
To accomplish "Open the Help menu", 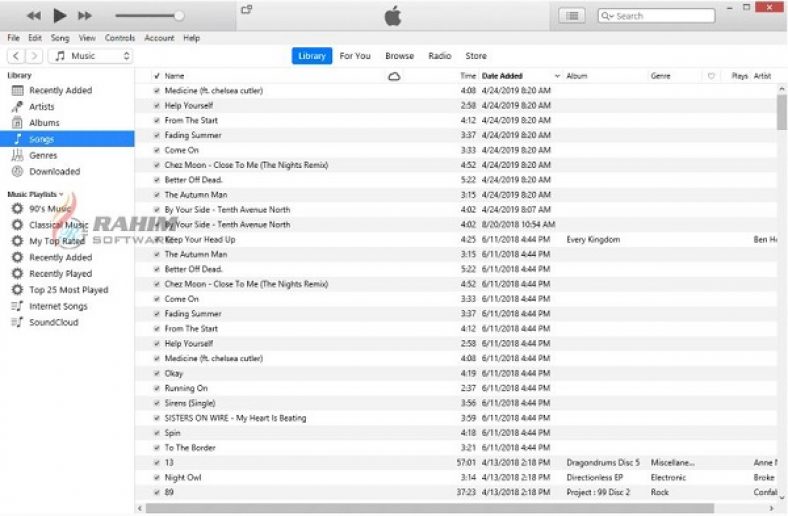I will (x=191, y=38).
